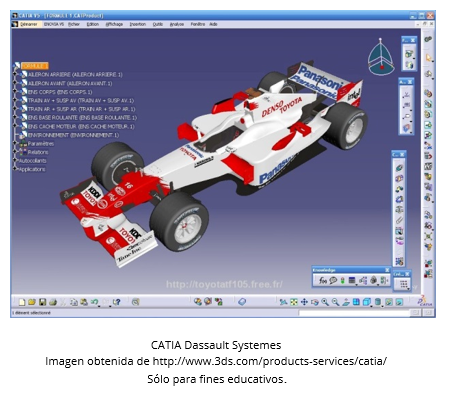Expand the AILERON ARRIERE tree node
The image size is (449, 393).
point(15,74)
